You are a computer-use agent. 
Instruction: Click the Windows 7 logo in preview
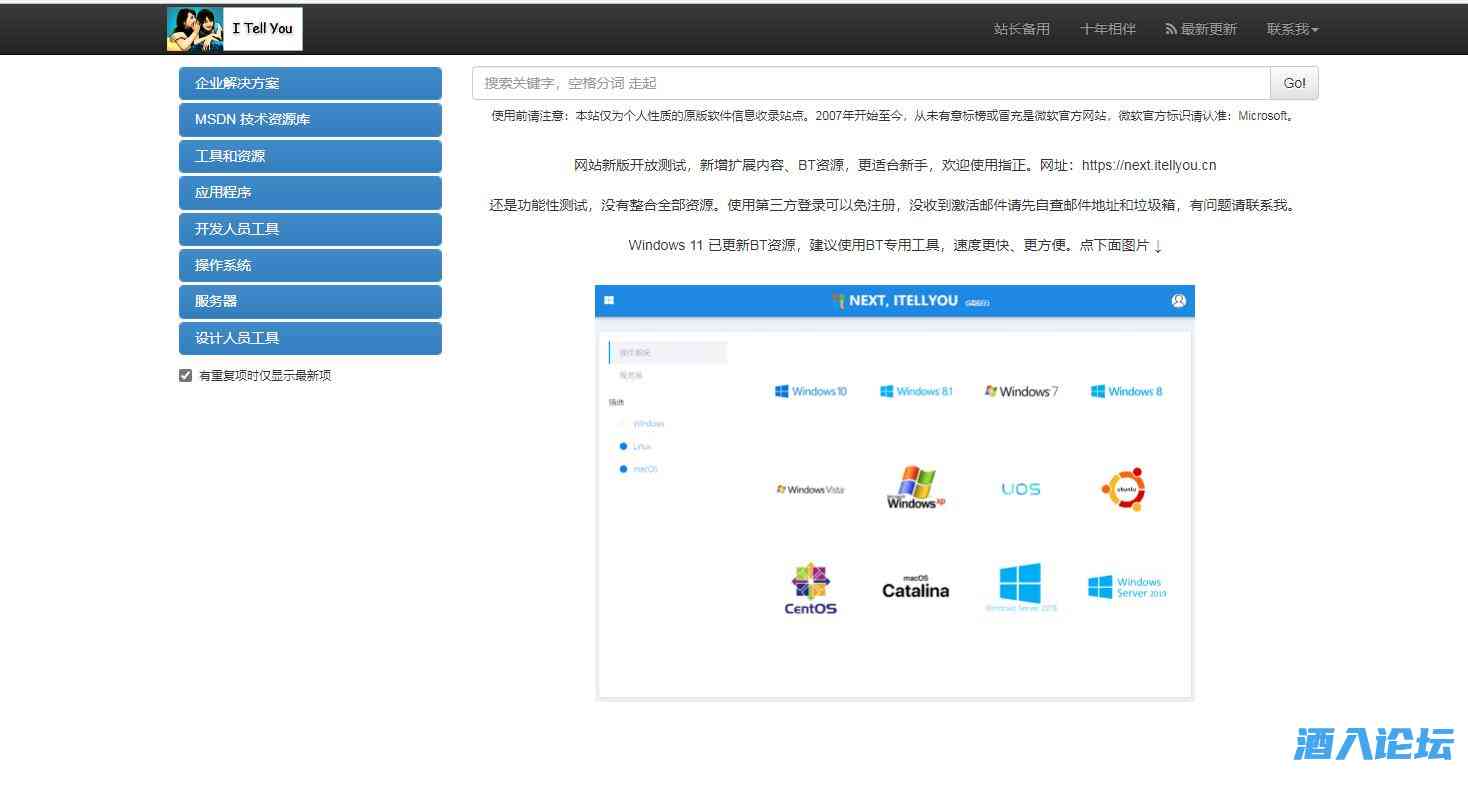1021,391
